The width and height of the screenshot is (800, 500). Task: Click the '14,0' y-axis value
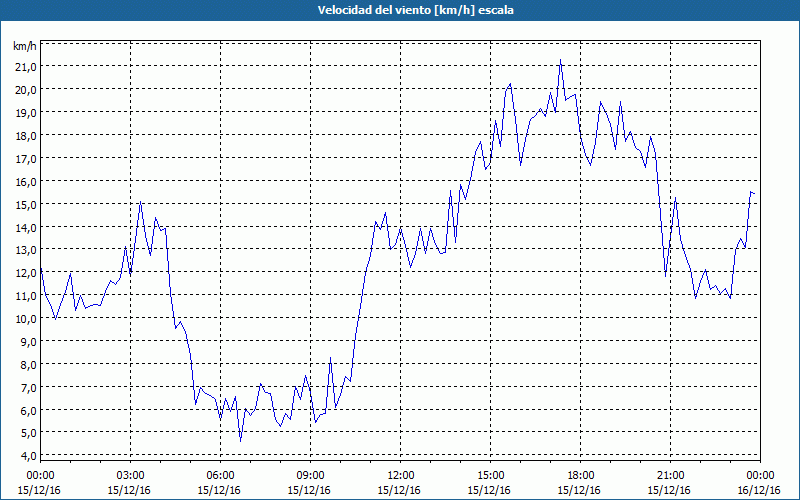(x=26, y=228)
